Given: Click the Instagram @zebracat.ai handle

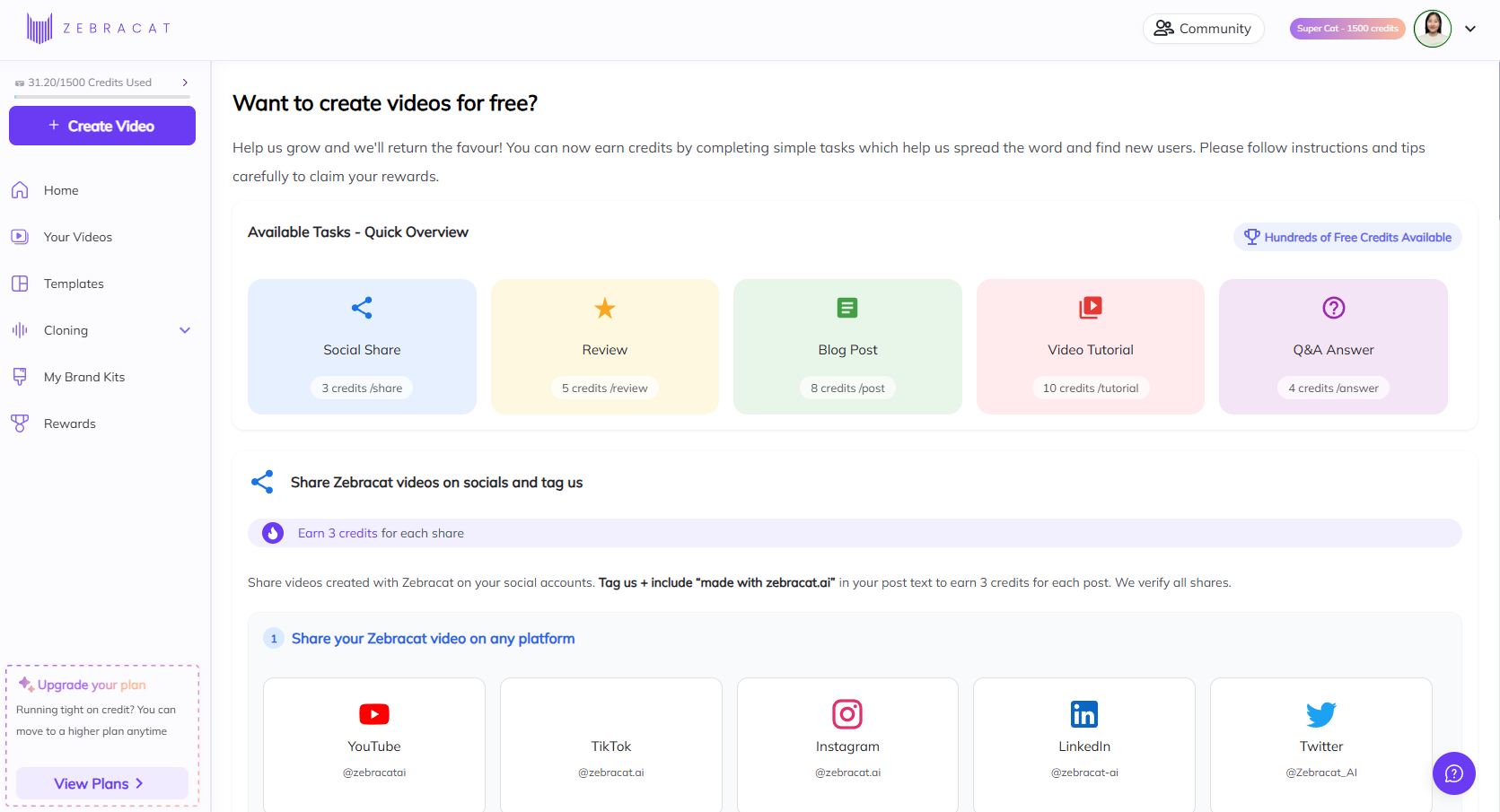Looking at the screenshot, I should click(x=847, y=773).
